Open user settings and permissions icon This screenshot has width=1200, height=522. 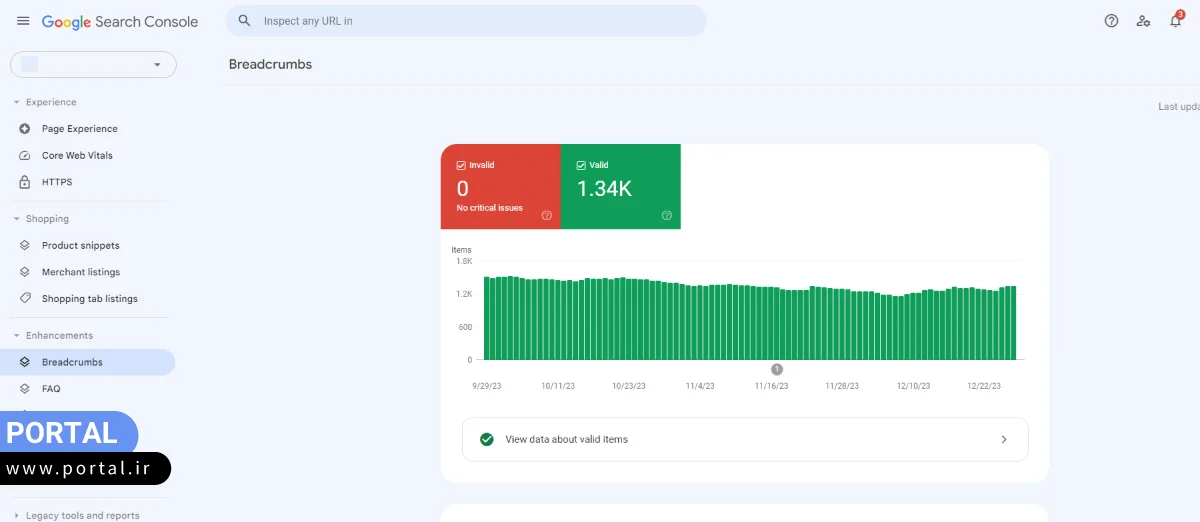pyautogui.click(x=1143, y=21)
